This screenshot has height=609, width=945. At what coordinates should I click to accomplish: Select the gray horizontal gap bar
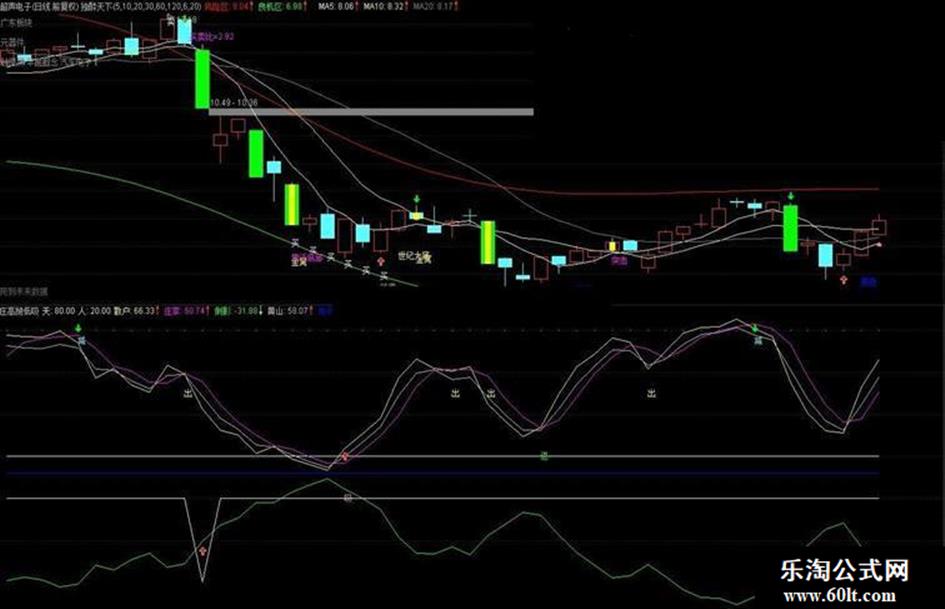click(x=371, y=112)
